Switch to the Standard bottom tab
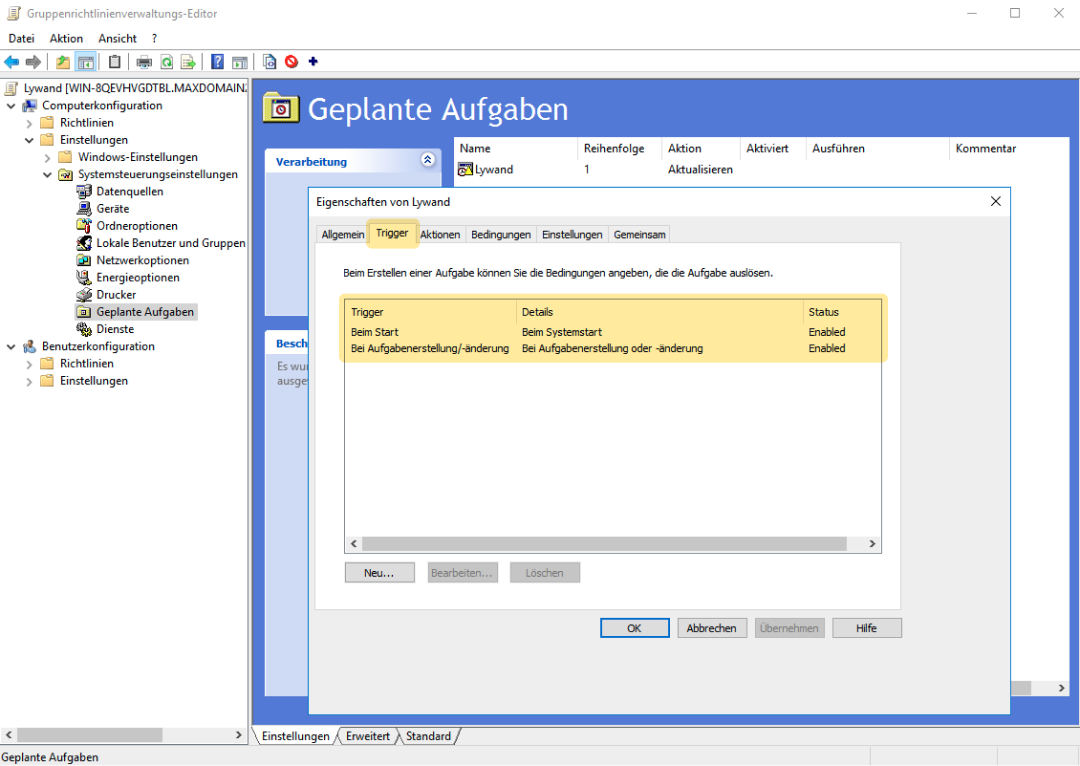The image size is (1080, 766). (x=428, y=736)
